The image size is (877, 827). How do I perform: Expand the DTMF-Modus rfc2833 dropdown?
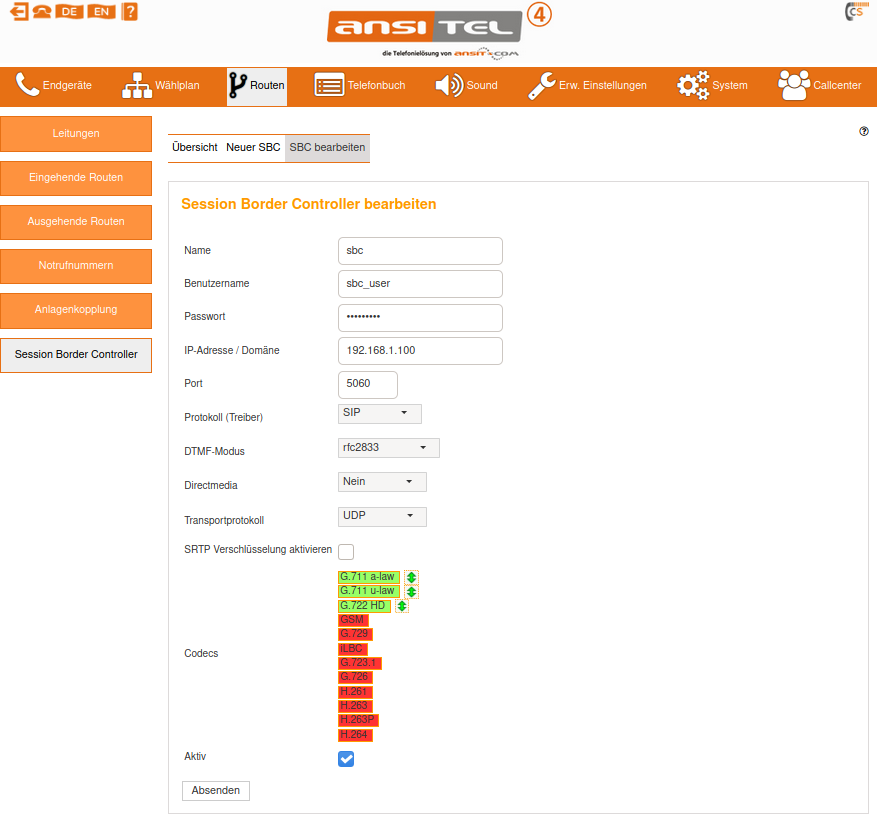point(389,448)
